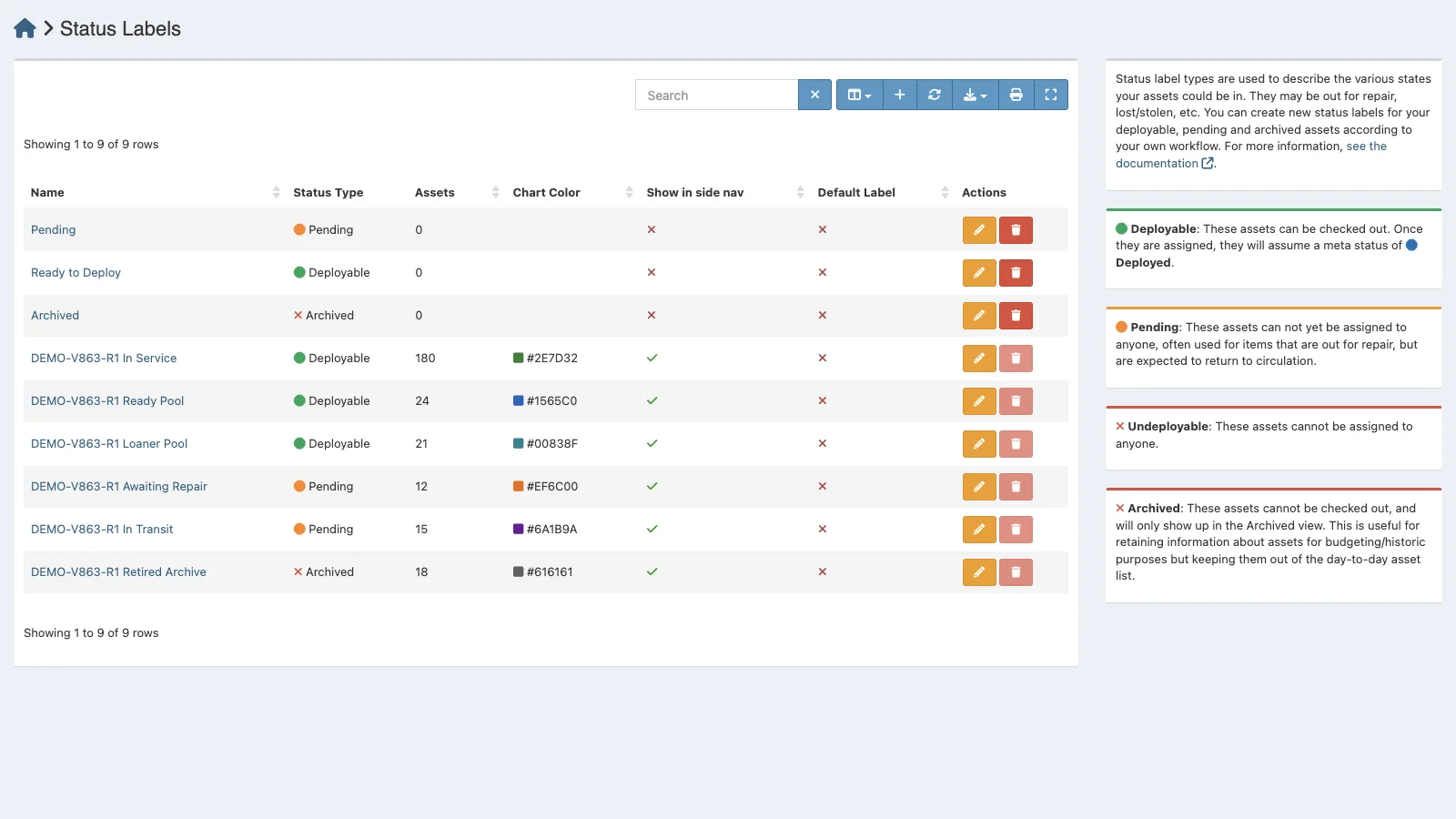The height and width of the screenshot is (819, 1456).
Task: Click side nav checkmark for Retired Archive
Action: point(652,572)
